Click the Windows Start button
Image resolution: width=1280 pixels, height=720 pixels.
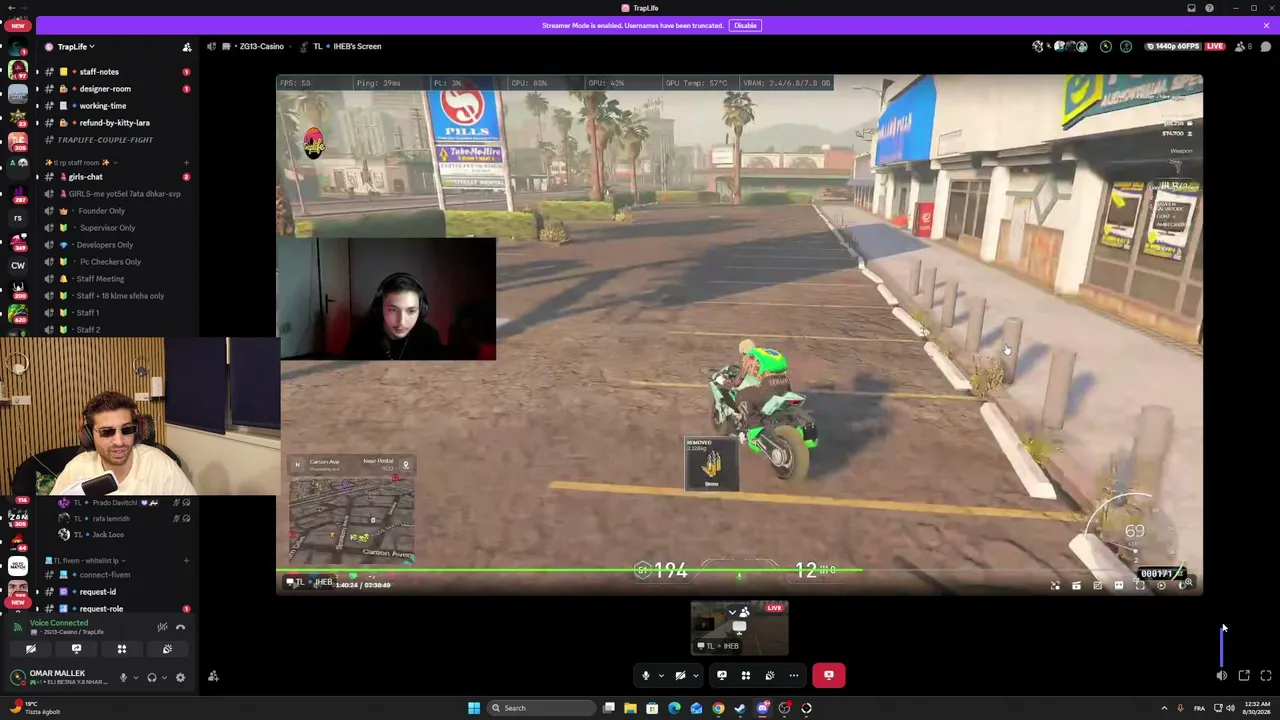[474, 708]
